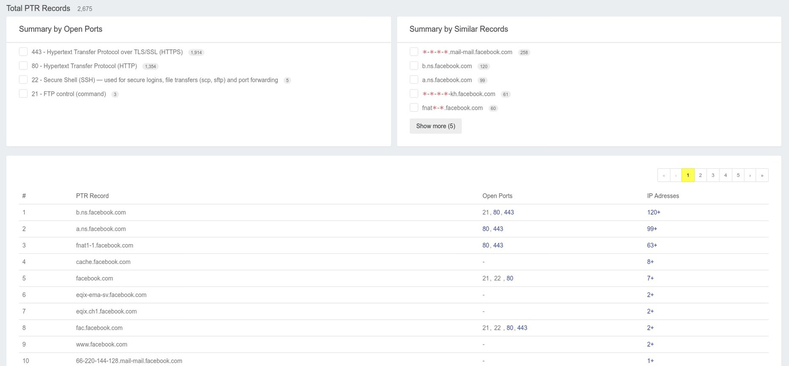The height and width of the screenshot is (366, 789).
Task: Open page 2 of results
Action: (700, 175)
